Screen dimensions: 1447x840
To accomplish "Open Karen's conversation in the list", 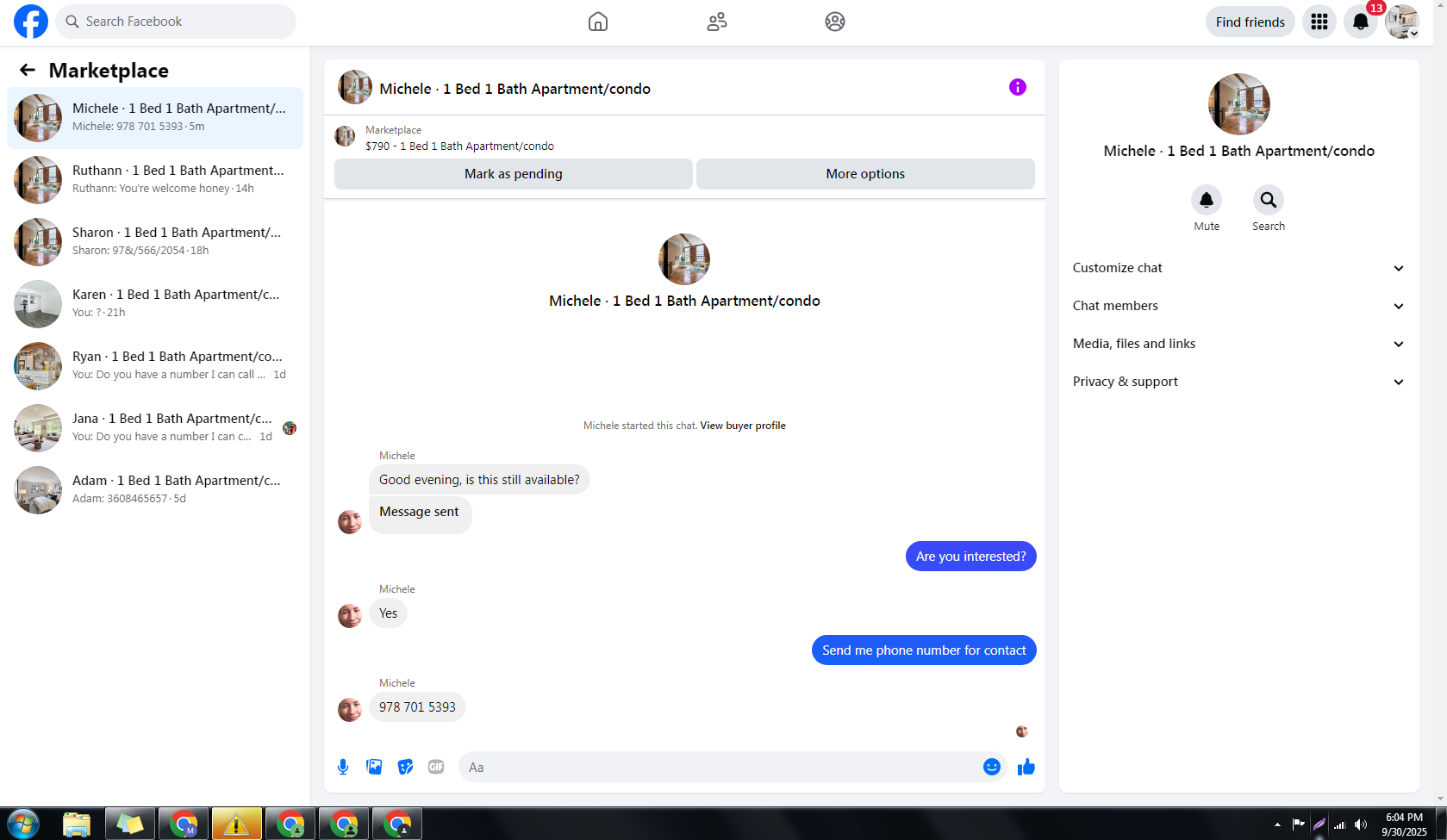I will pos(155,304).
